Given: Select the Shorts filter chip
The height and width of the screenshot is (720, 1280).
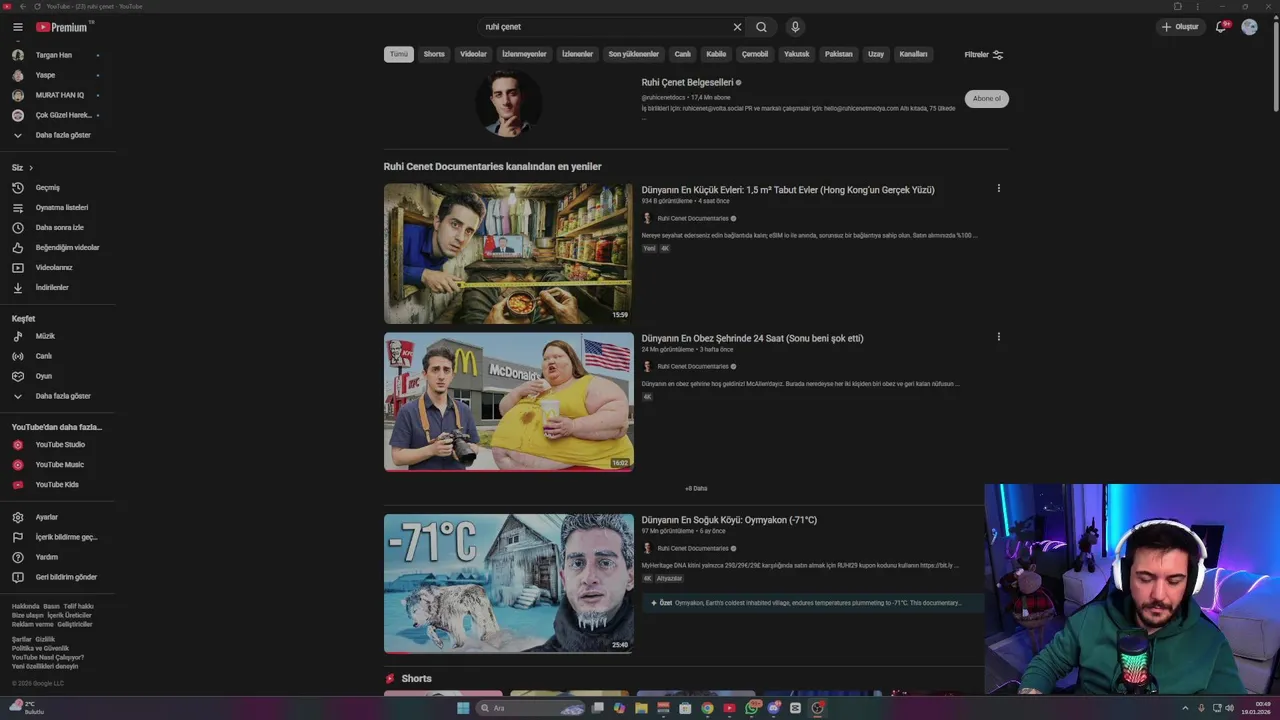Looking at the screenshot, I should pos(434,54).
